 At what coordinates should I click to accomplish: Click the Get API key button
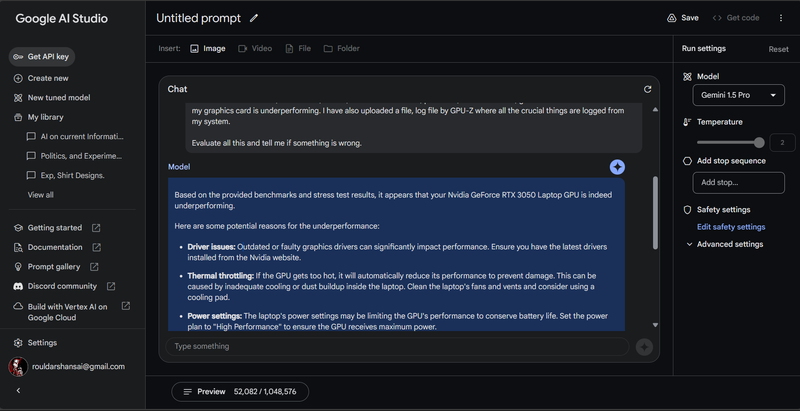pyautogui.click(x=42, y=57)
